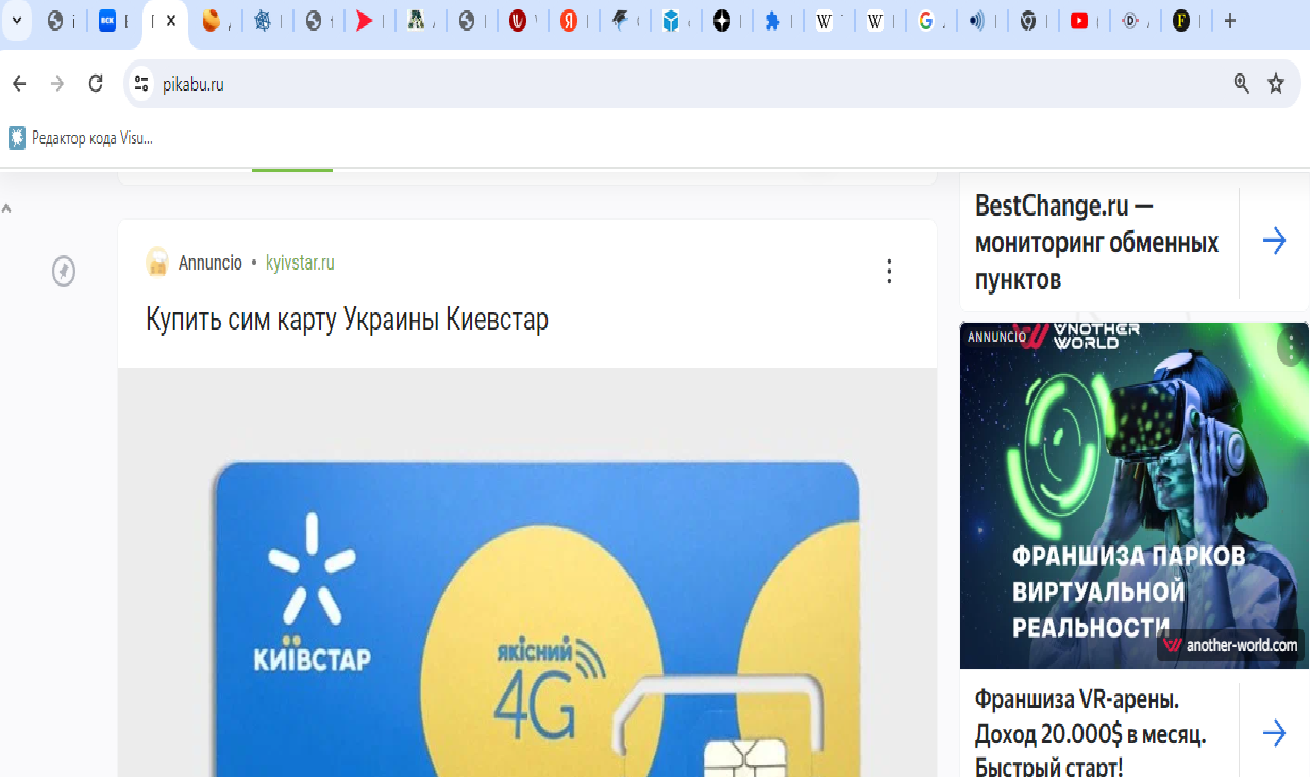Viewport: 1310px width, 777px height.
Task: Switch to the YouTube tab
Action: tap(1079, 21)
